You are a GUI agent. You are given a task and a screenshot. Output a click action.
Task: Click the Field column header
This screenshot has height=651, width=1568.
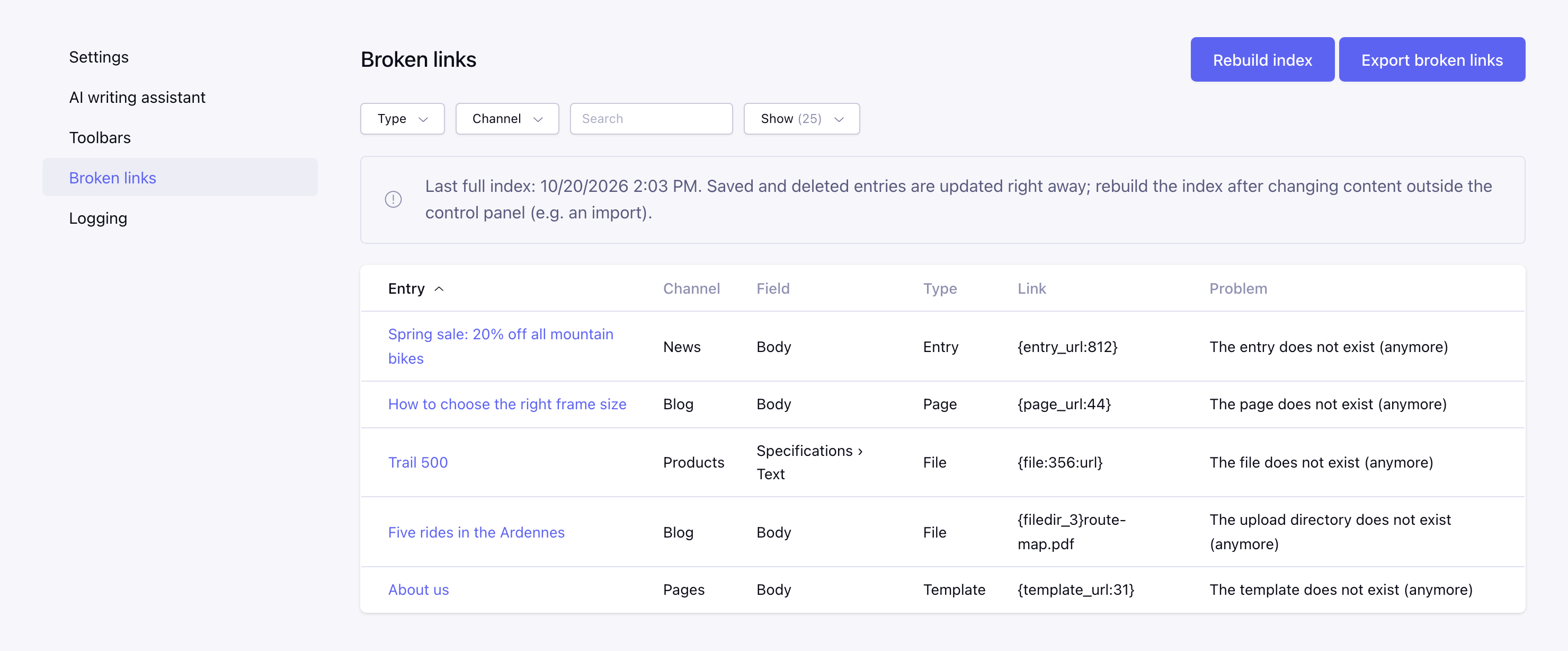coord(772,289)
